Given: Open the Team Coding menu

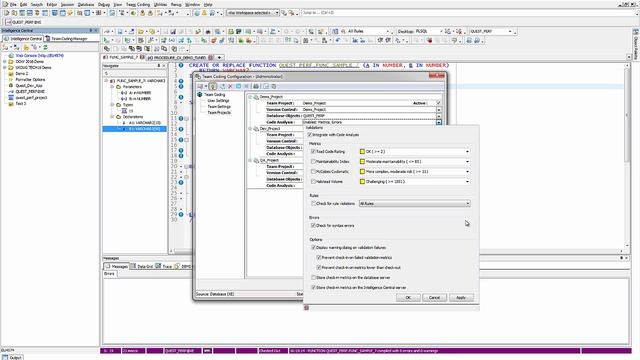Looking at the screenshot, I should point(138,4).
